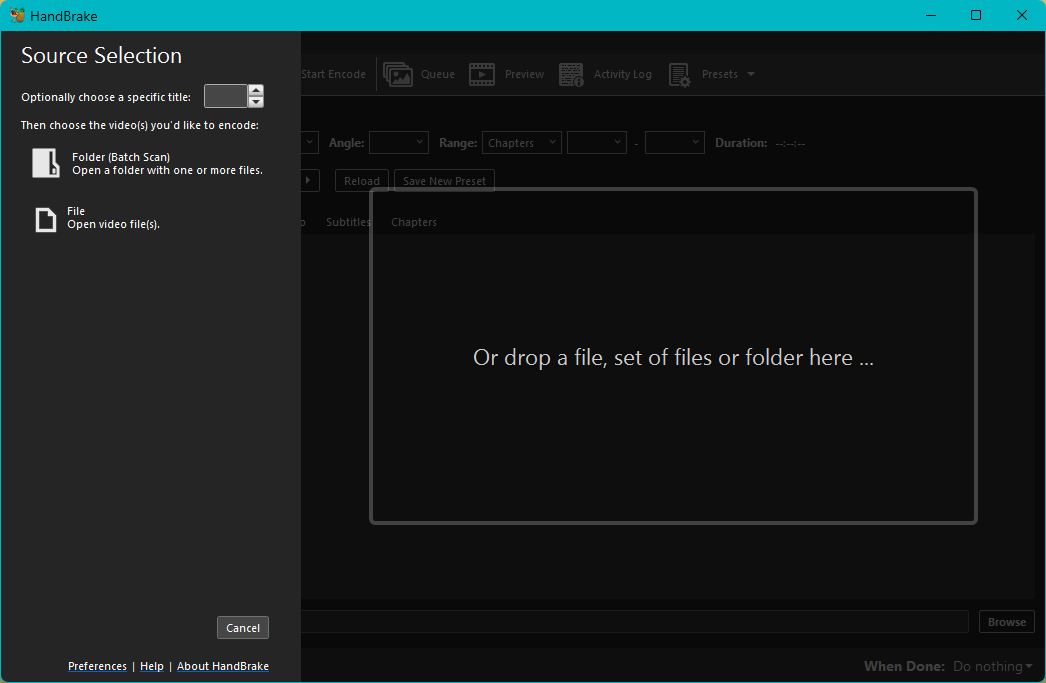Switch to the Subtitles tab

(x=348, y=222)
